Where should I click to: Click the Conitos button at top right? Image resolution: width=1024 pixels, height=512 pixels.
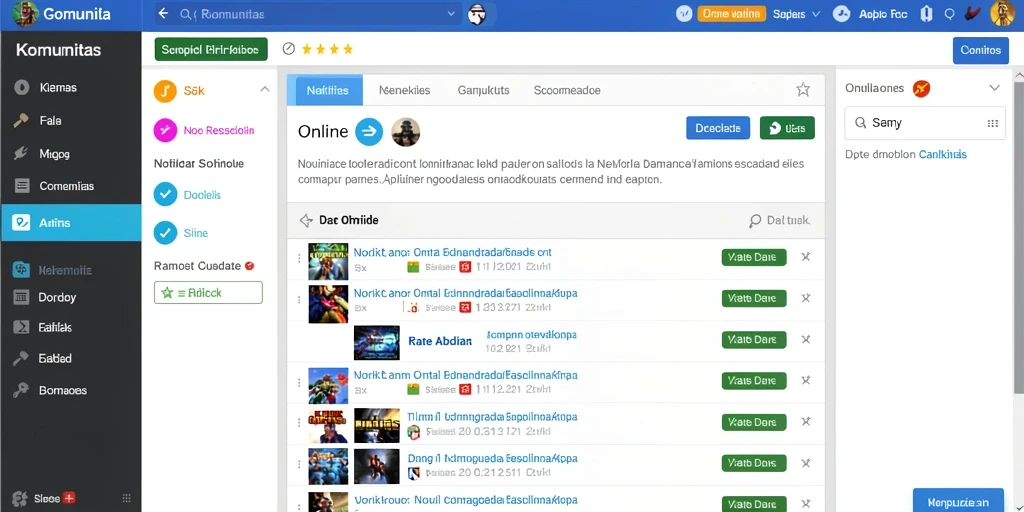[x=980, y=50]
